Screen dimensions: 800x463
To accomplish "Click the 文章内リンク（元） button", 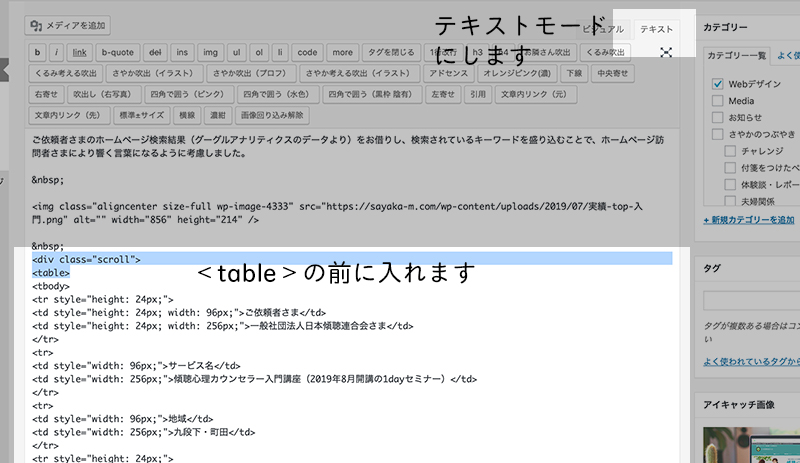I will pyautogui.click(x=536, y=94).
